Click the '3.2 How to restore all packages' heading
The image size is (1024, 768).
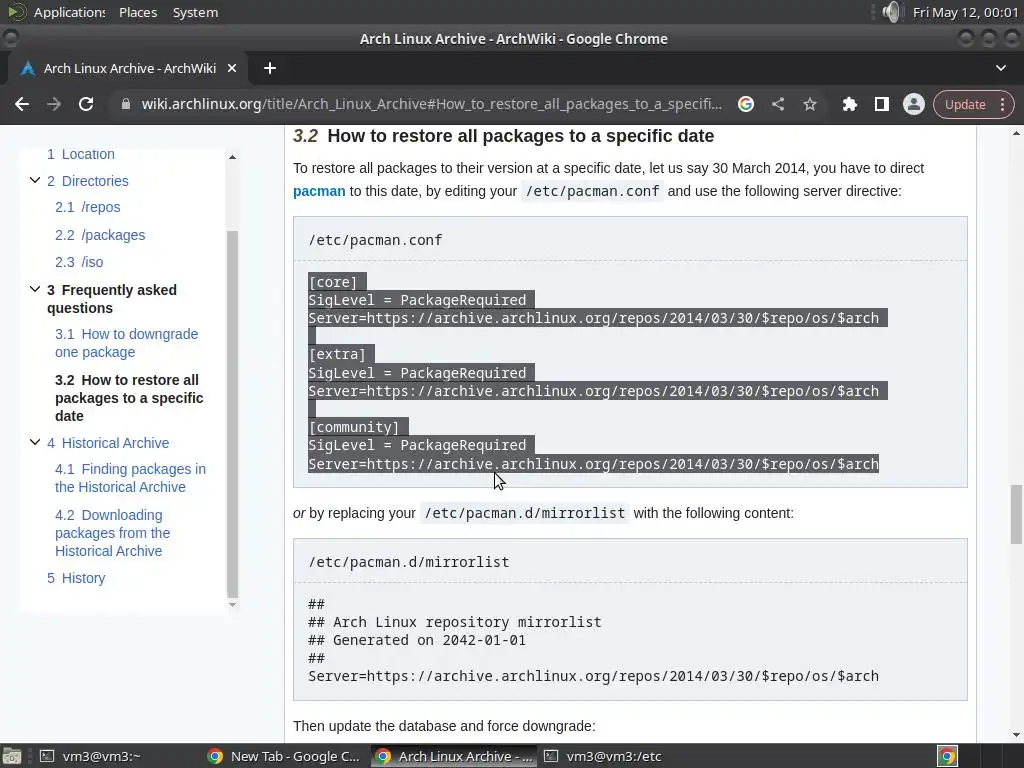[x=504, y=136]
